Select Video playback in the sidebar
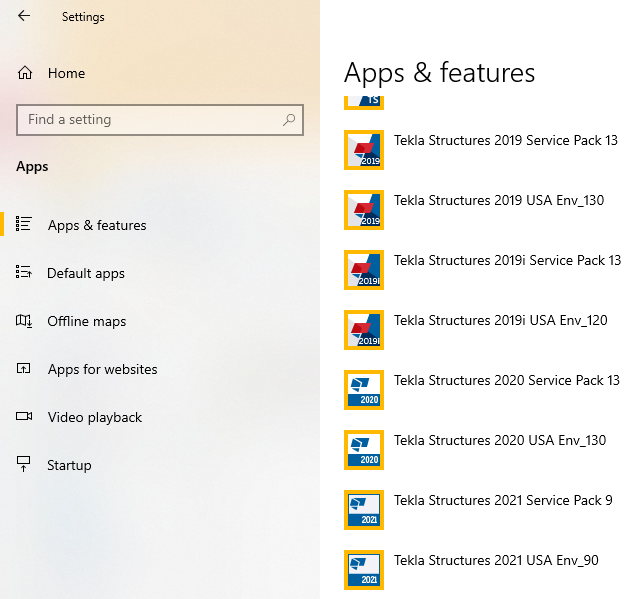The height and width of the screenshot is (599, 632). pyautogui.click(x=95, y=417)
